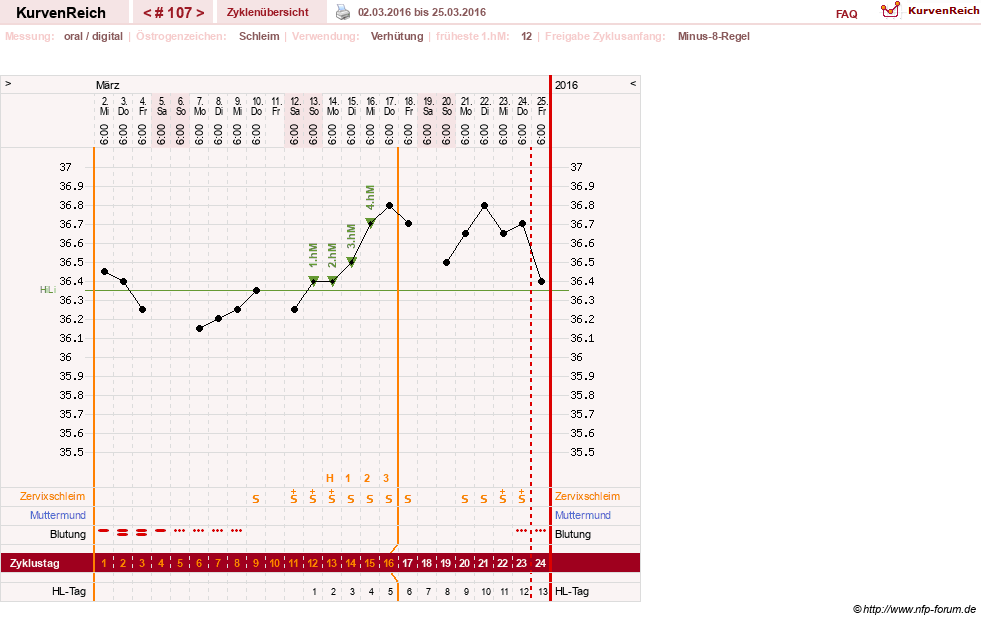981x621 pixels.
Task: Click the März month label
Action: point(108,85)
